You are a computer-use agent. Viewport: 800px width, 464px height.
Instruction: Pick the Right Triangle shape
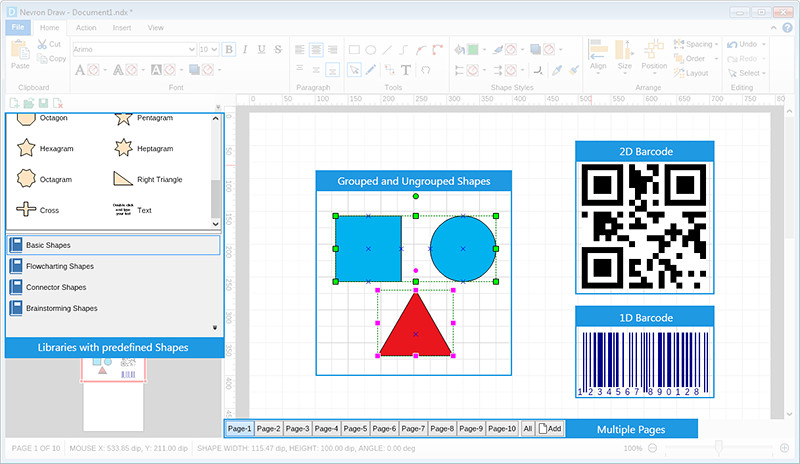click(123, 179)
